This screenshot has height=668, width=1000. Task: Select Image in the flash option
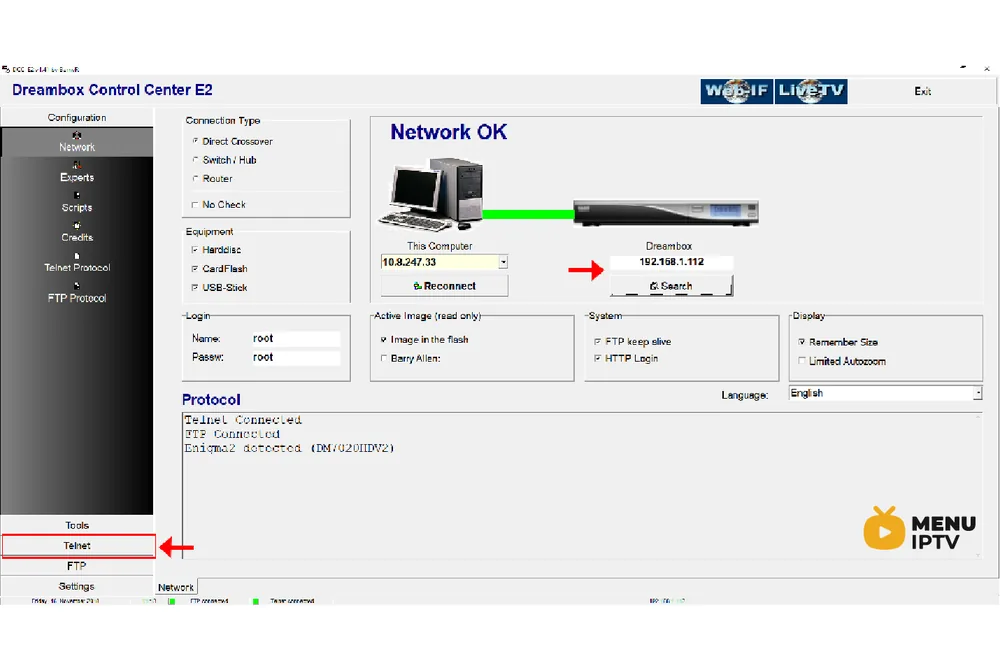click(x=384, y=339)
